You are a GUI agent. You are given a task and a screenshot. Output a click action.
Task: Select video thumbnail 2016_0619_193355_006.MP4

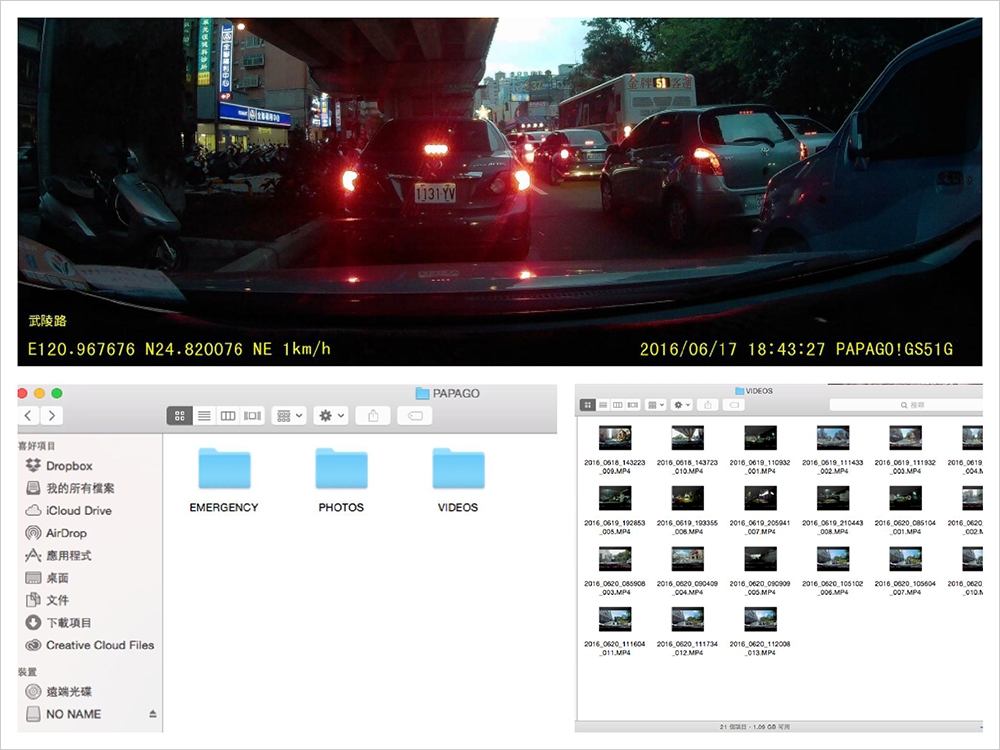(688, 498)
